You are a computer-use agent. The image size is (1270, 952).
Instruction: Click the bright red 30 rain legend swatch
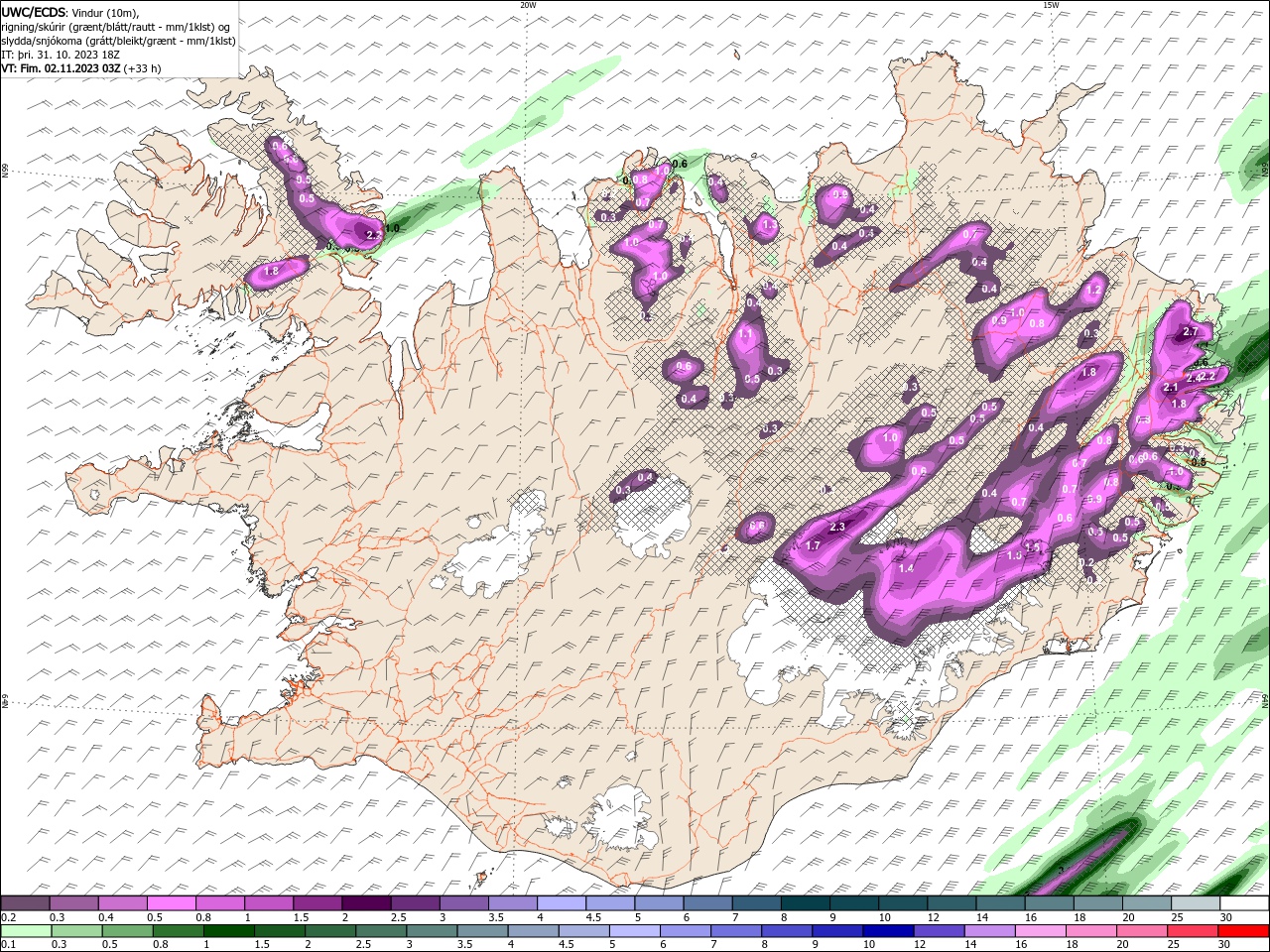(x=1243, y=931)
